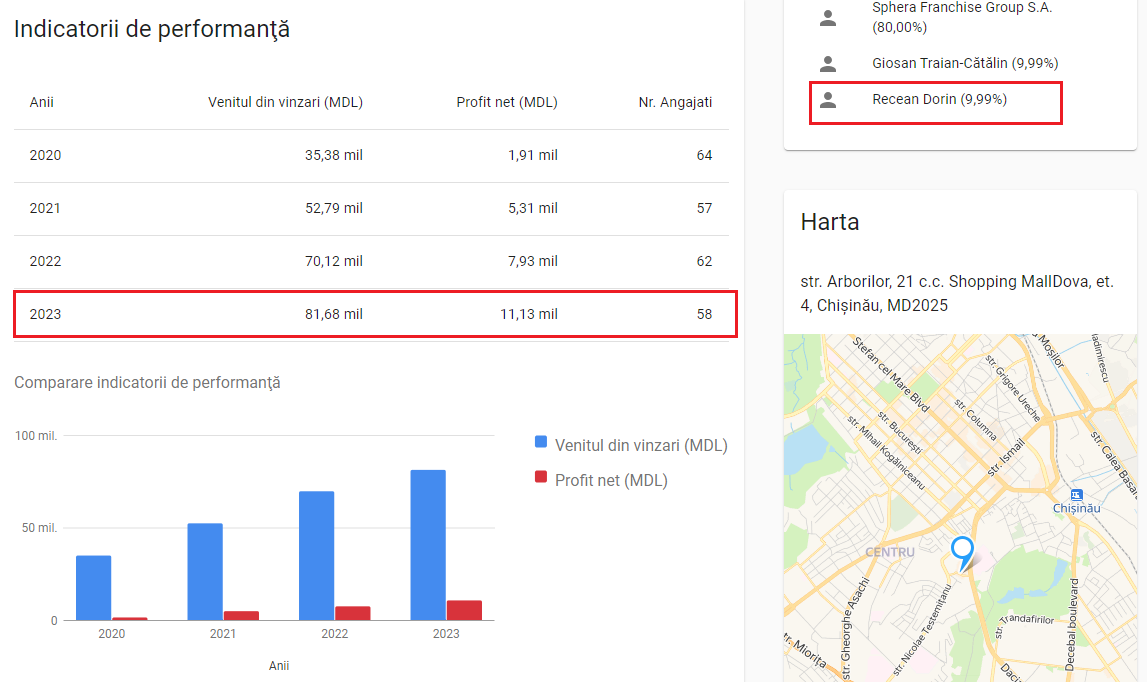Open Sphera Franchise Group S.A. shareholder entry
Image resolution: width=1147 pixels, height=682 pixels.
tap(962, 17)
